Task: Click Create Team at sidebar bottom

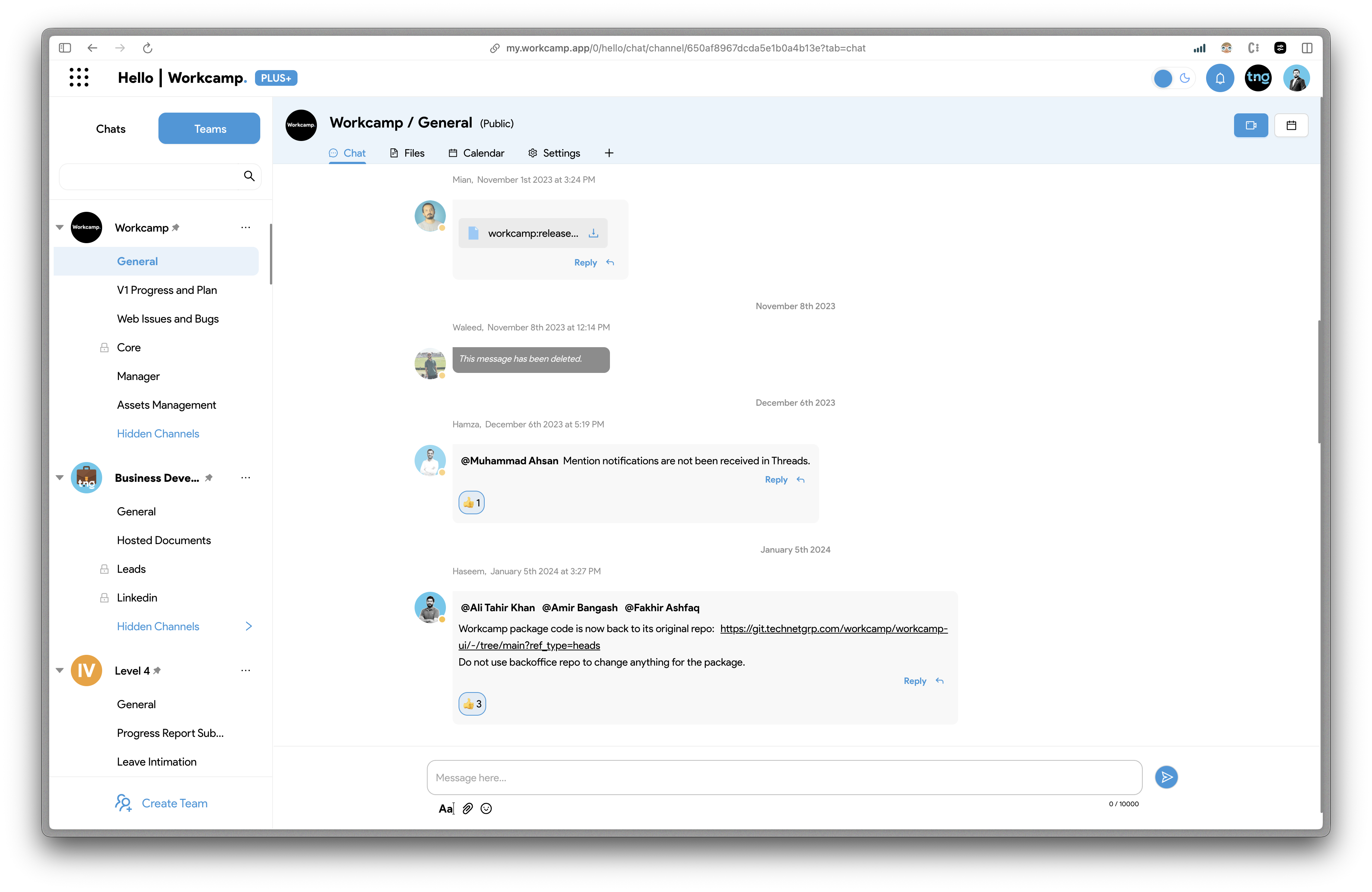Action: pyautogui.click(x=174, y=803)
